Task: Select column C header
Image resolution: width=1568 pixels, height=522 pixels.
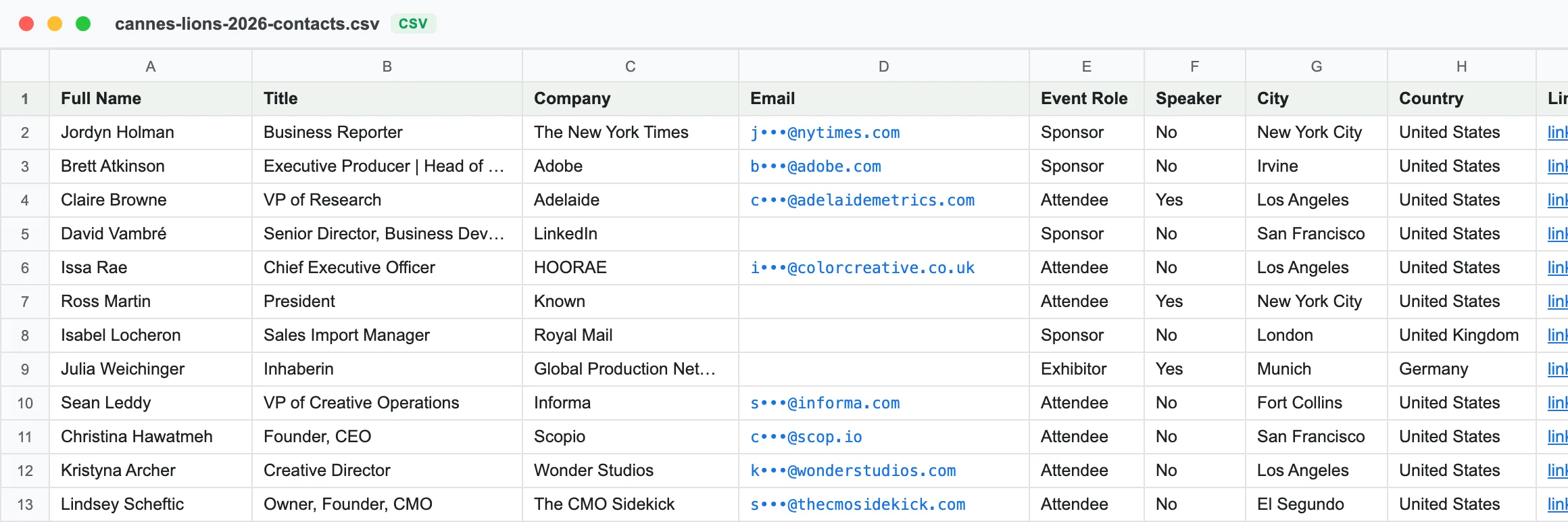Action: 631,66
